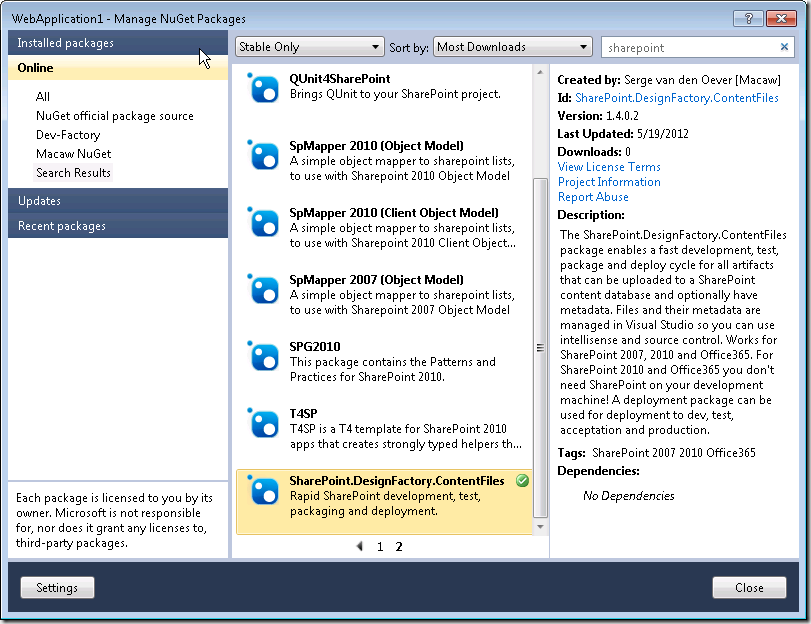Select the Online section header
The width and height of the screenshot is (811, 624).
(x=118, y=68)
